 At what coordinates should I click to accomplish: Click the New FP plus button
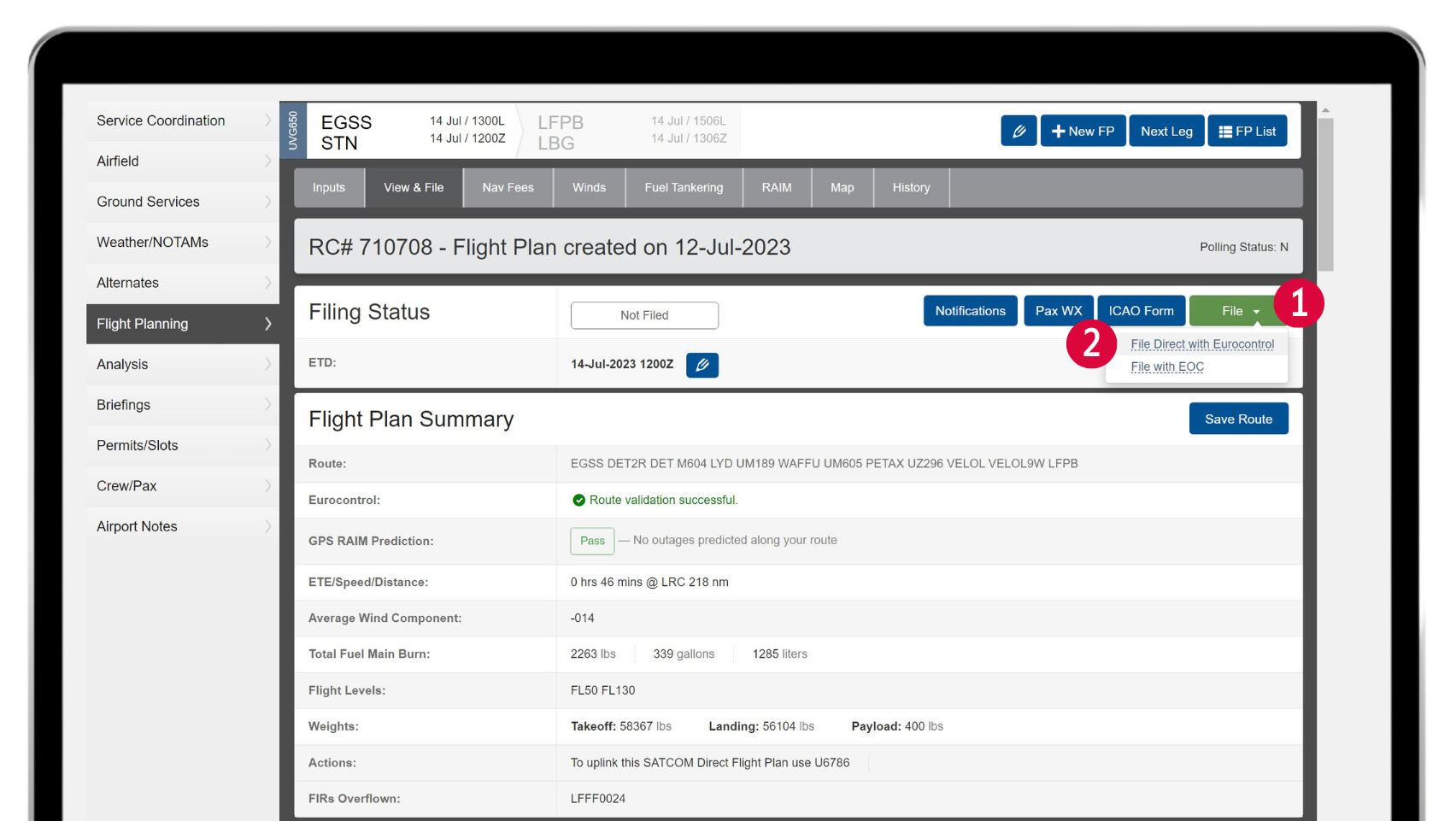[x=1083, y=132]
